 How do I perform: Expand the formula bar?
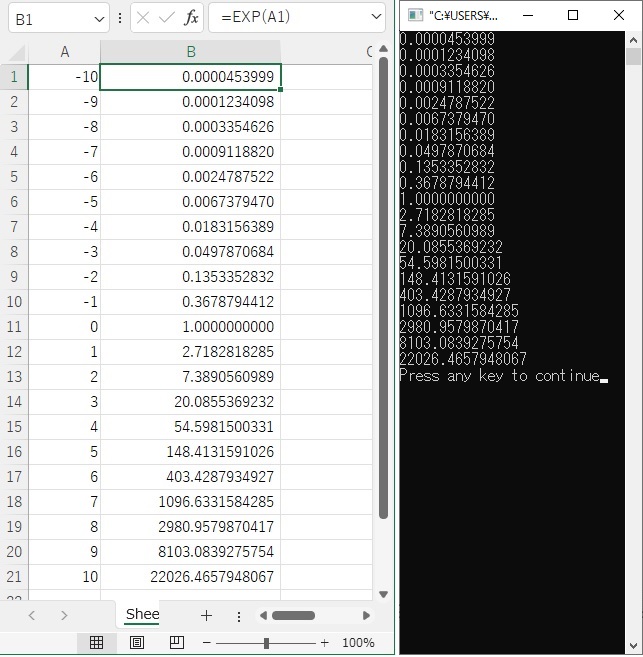tap(375, 18)
